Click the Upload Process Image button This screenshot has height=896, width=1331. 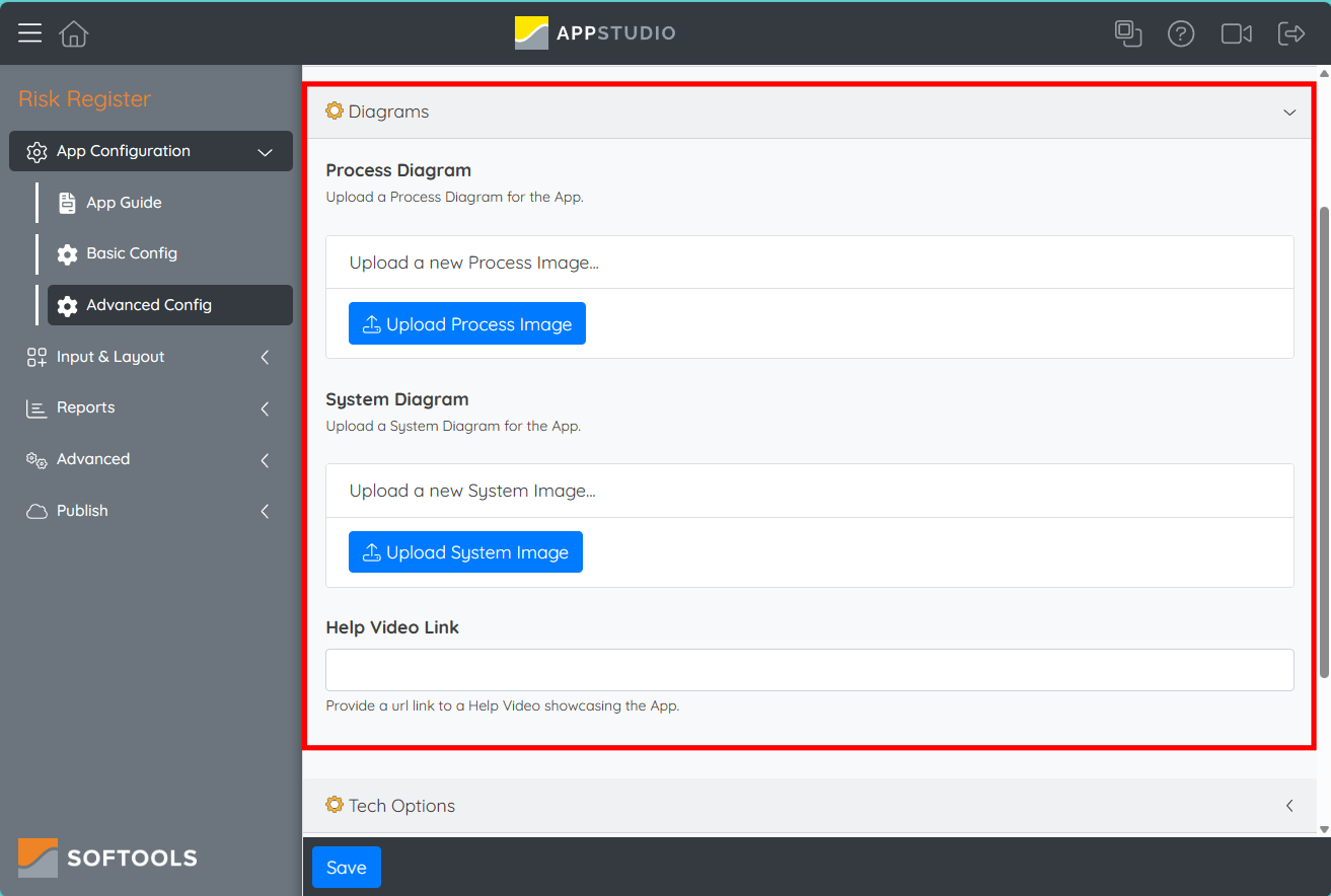(x=467, y=323)
